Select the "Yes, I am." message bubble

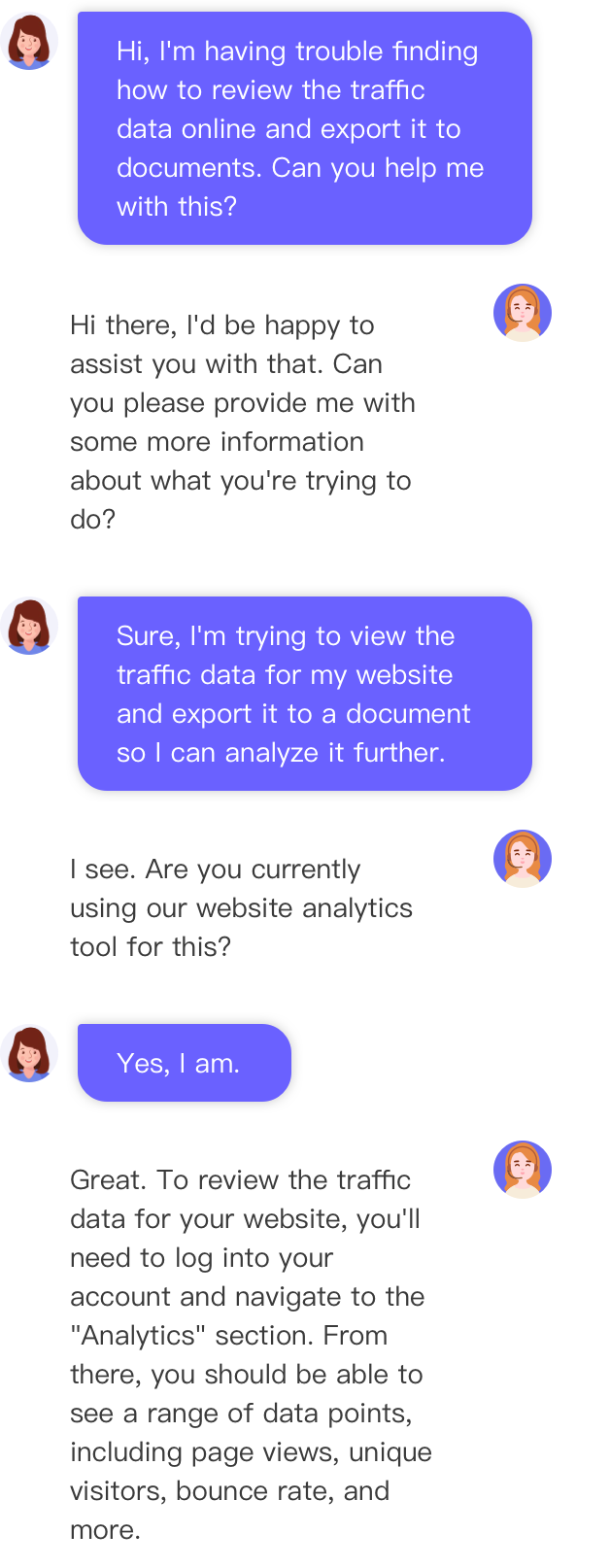(184, 1063)
